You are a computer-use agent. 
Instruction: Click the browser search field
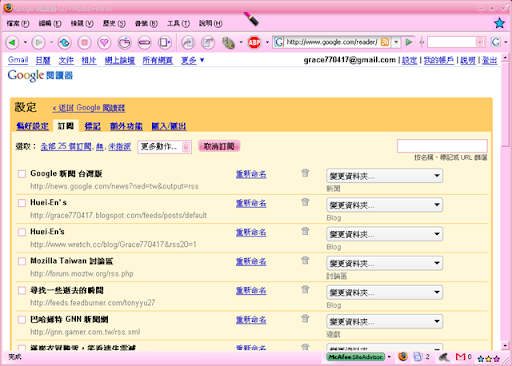(x=452, y=42)
